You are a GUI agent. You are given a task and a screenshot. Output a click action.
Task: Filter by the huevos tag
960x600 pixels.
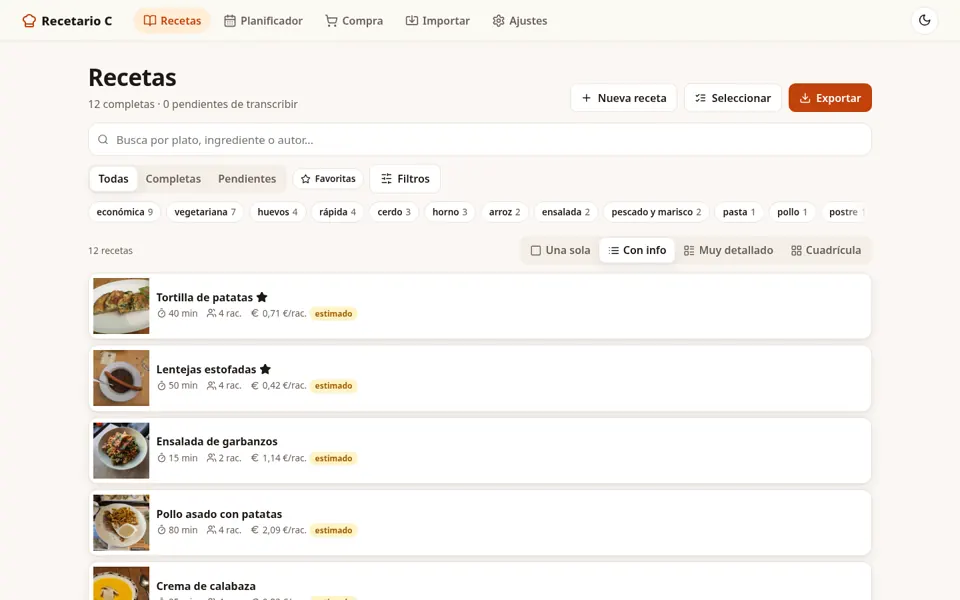tap(277, 212)
